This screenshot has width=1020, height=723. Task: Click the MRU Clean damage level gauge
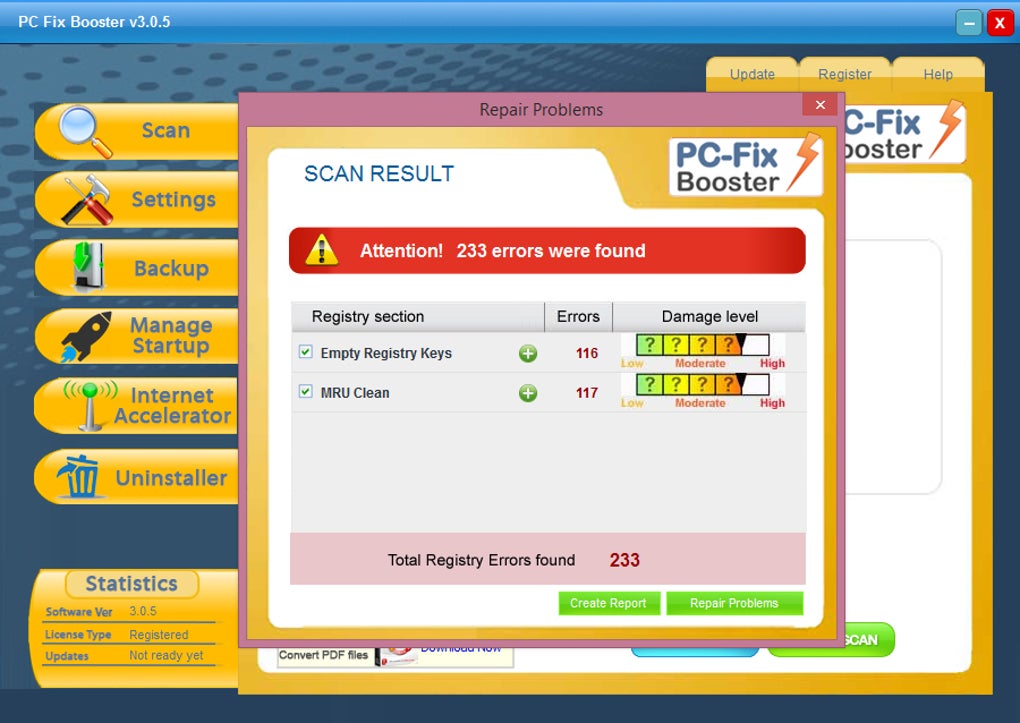703,392
